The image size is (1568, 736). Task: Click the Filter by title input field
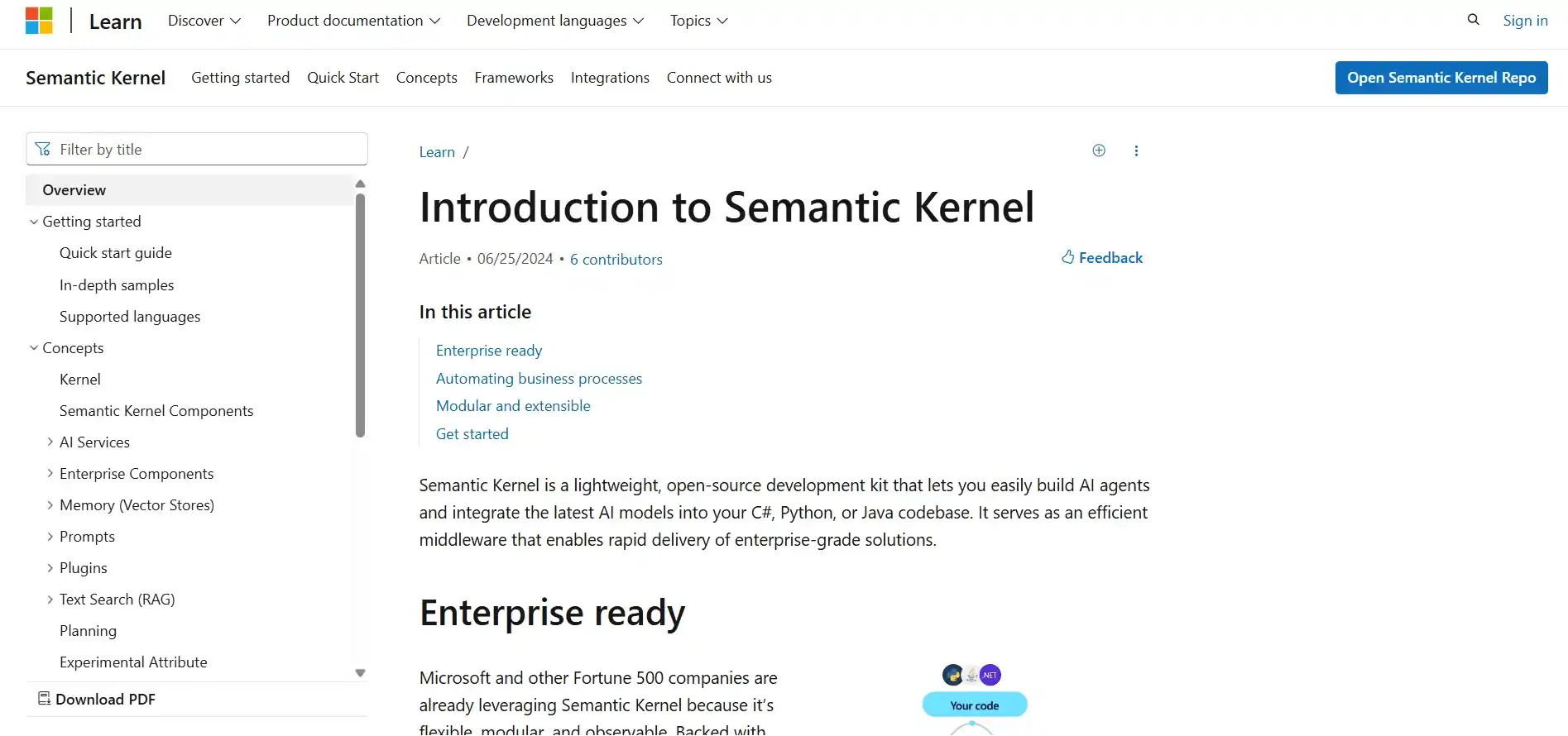pos(197,150)
